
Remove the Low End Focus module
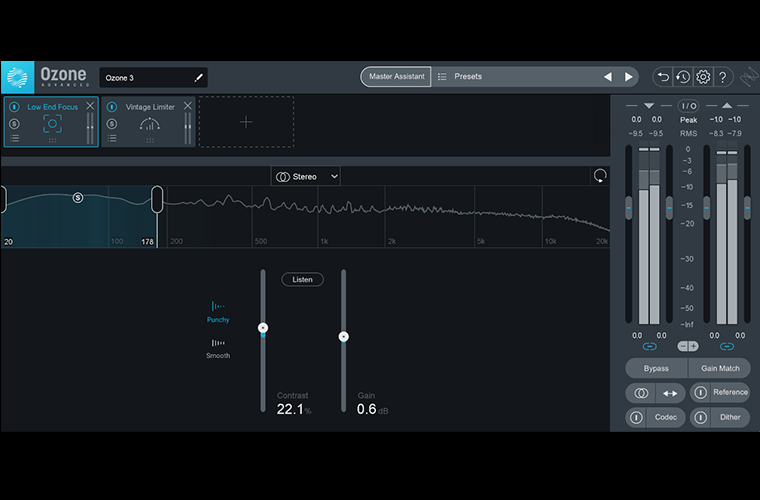tap(90, 106)
